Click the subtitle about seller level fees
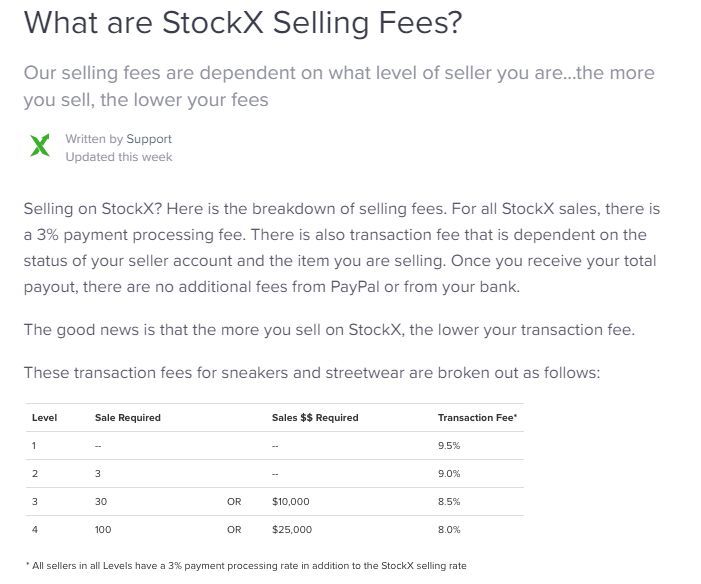The height and width of the screenshot is (584, 701). [x=339, y=88]
